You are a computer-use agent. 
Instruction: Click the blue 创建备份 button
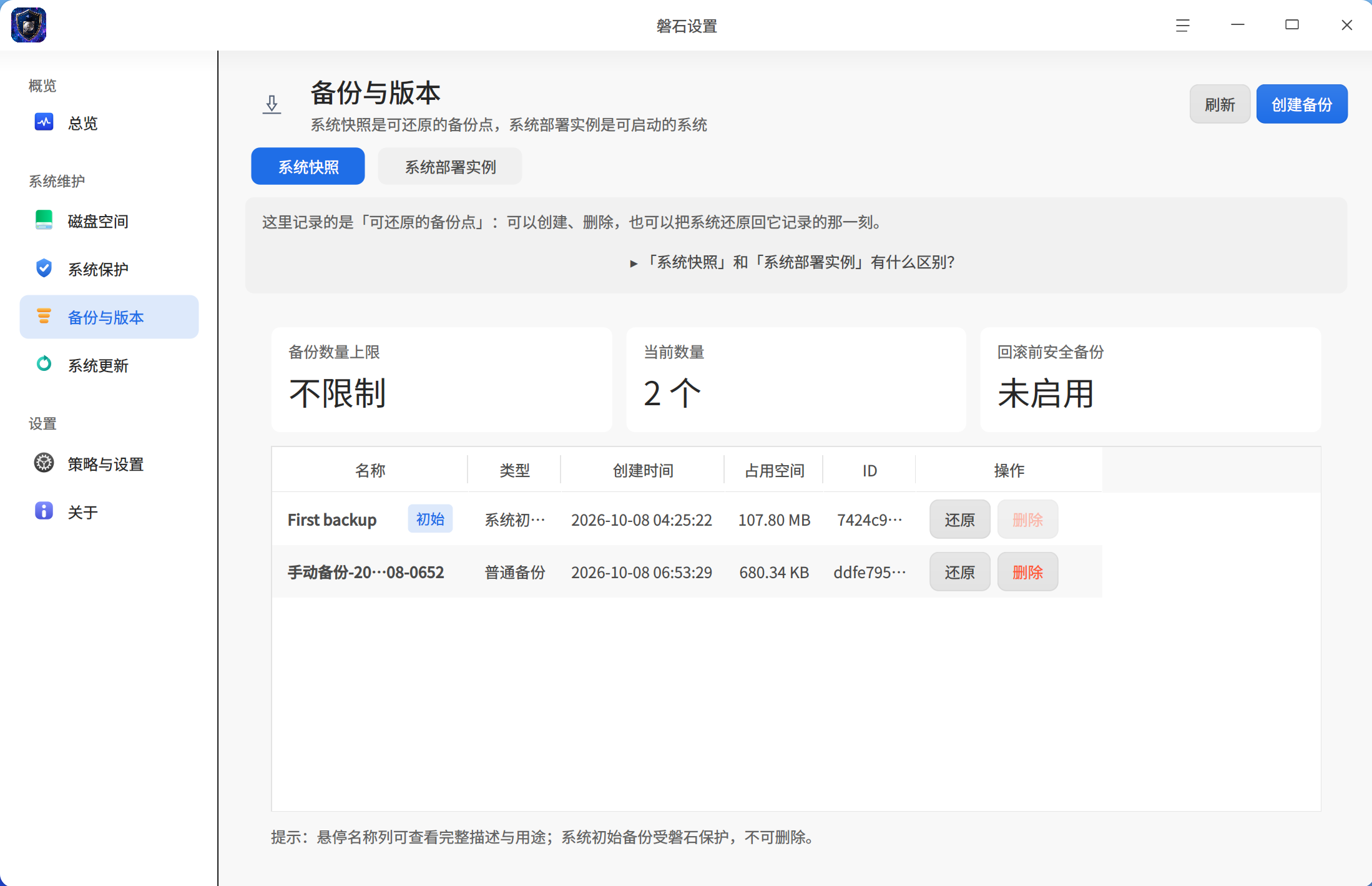click(x=1302, y=104)
